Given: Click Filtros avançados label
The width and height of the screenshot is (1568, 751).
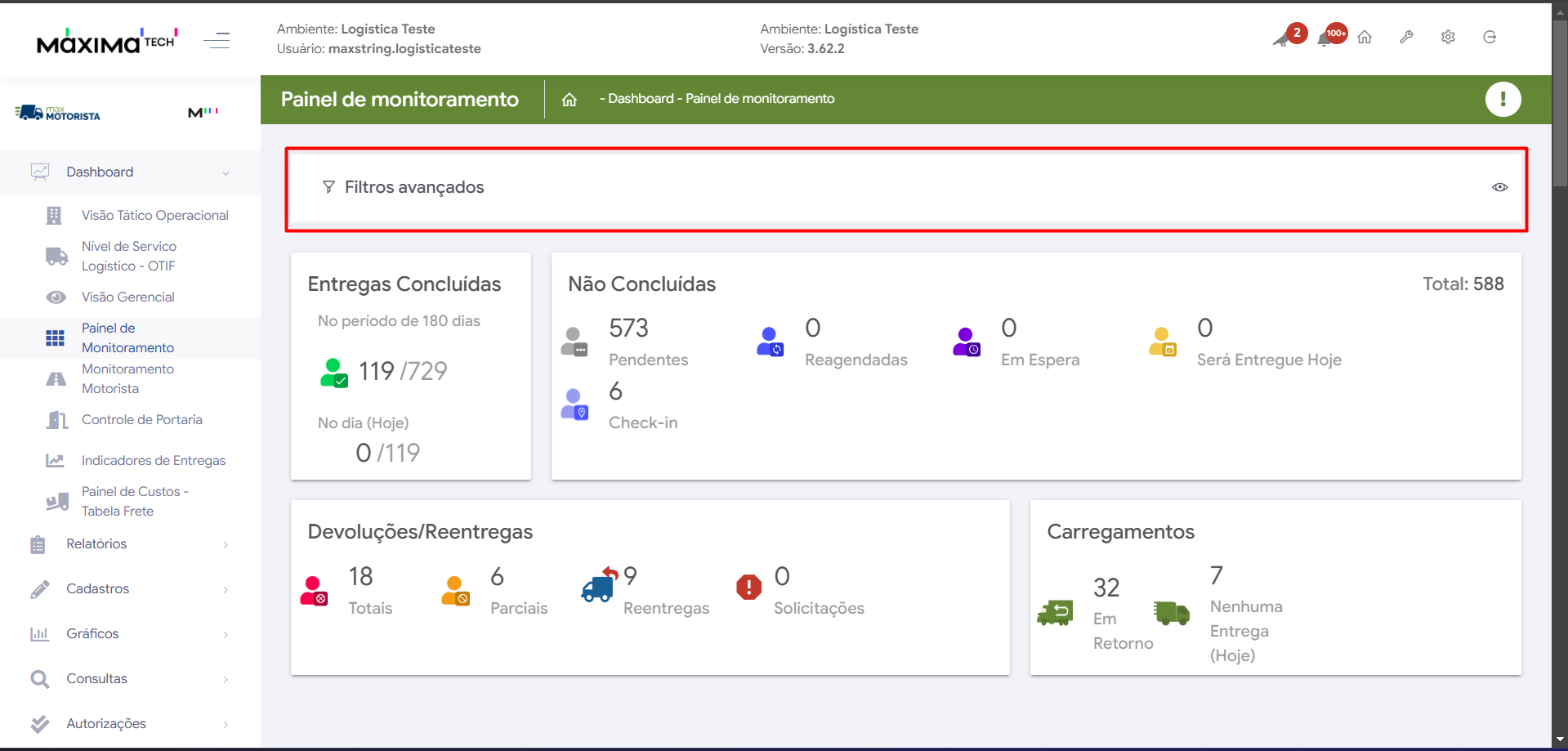Looking at the screenshot, I should [x=413, y=187].
